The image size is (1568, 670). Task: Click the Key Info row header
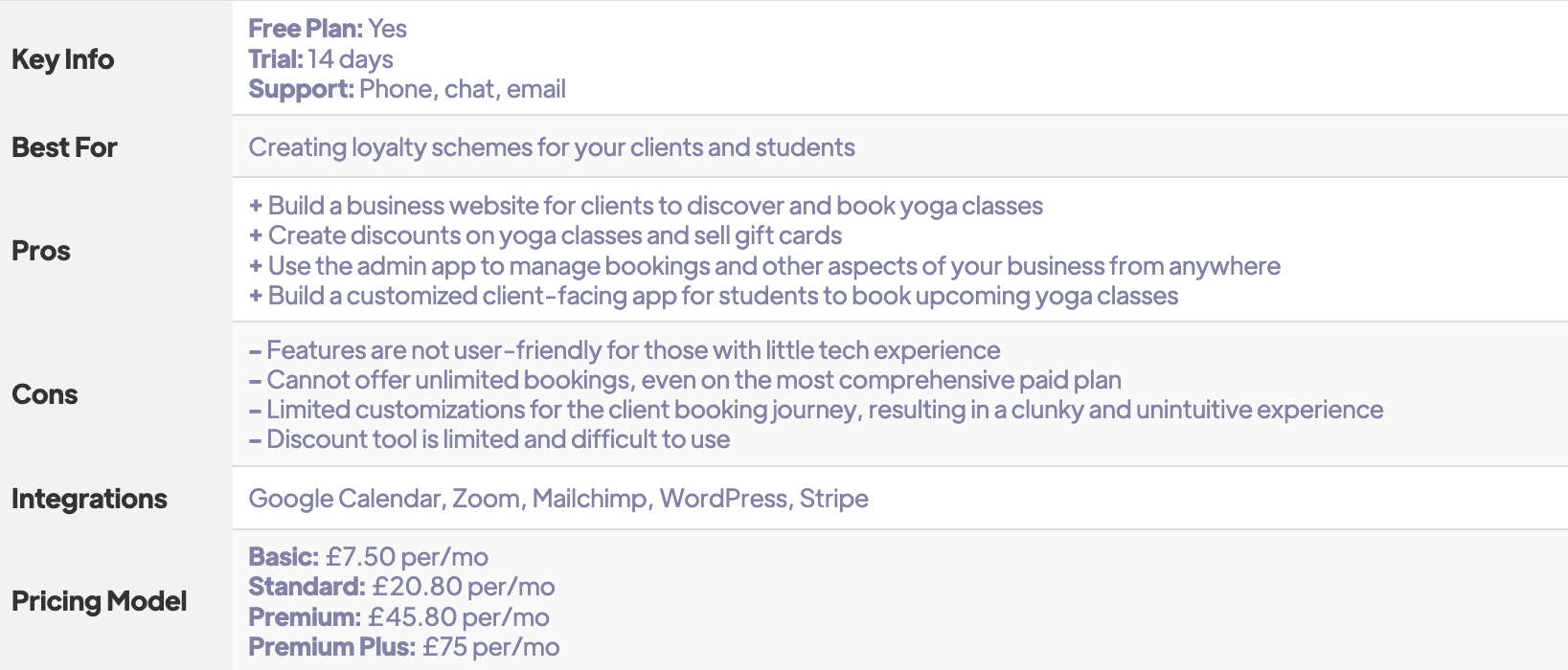[63, 59]
